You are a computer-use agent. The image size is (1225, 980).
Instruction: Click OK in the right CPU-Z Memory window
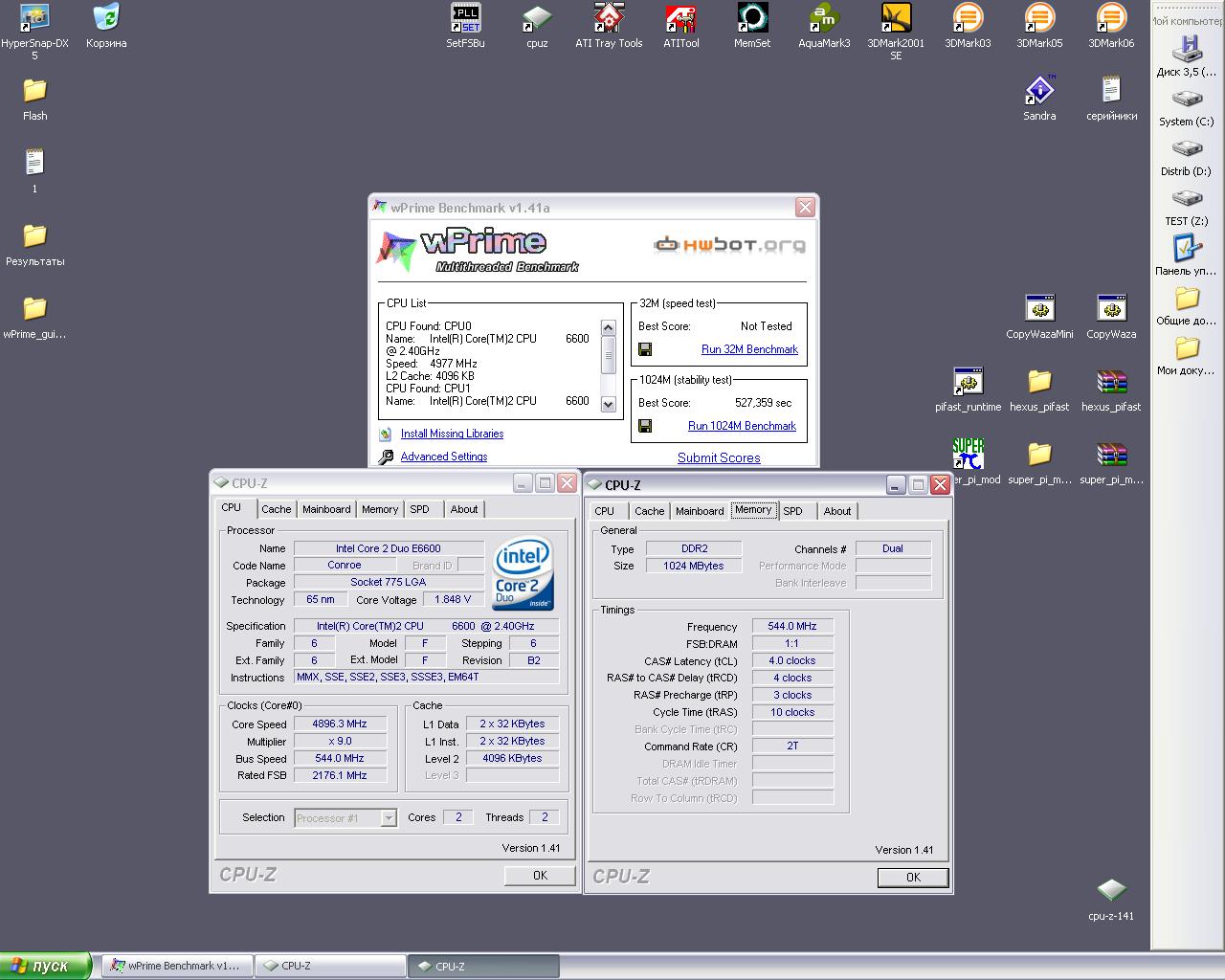pos(913,877)
